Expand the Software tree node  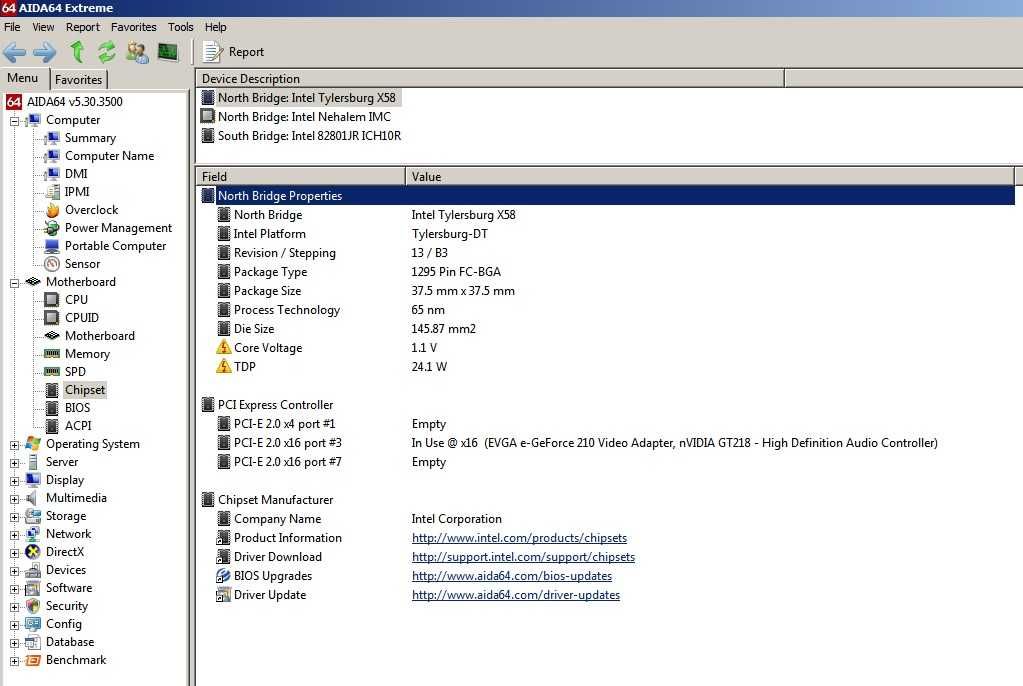tap(14, 589)
